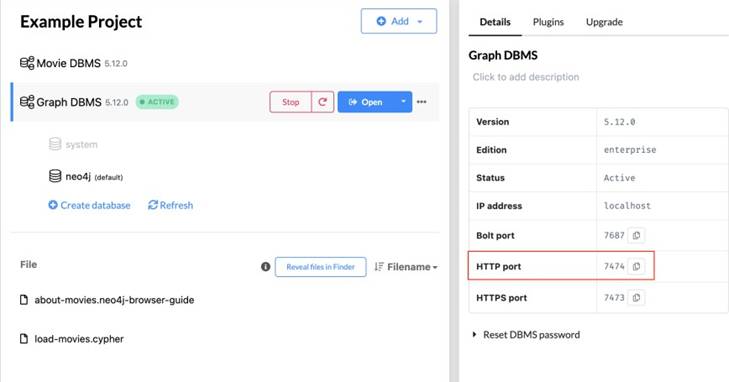The image size is (729, 382).
Task: Click the refresh arrows icon
Action: [153, 205]
